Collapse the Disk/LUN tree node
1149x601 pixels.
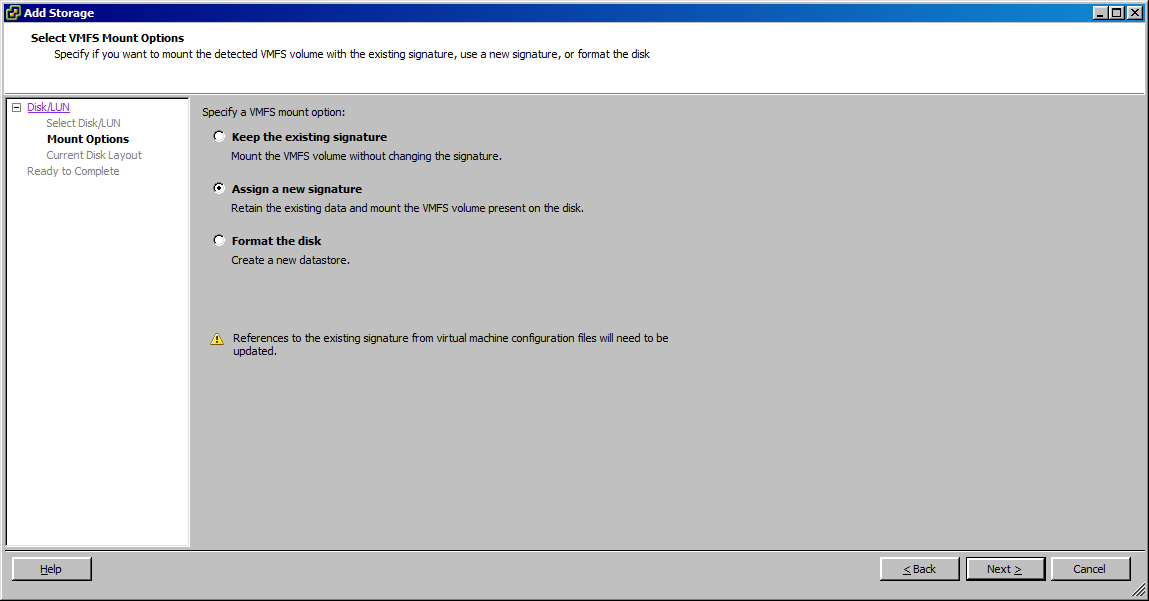coord(16,107)
